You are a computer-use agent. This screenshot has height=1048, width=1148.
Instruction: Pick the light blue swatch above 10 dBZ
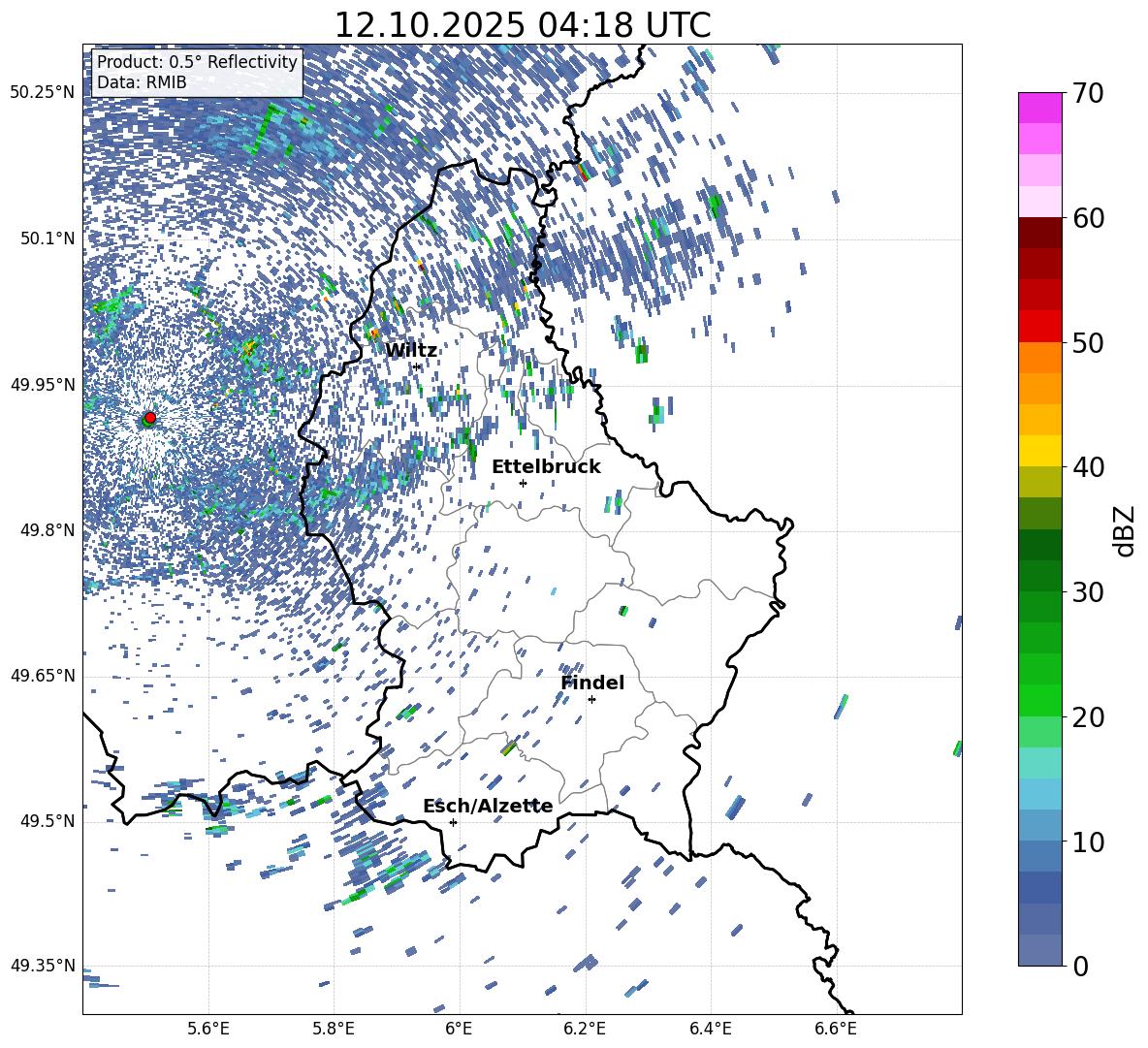1039,794
